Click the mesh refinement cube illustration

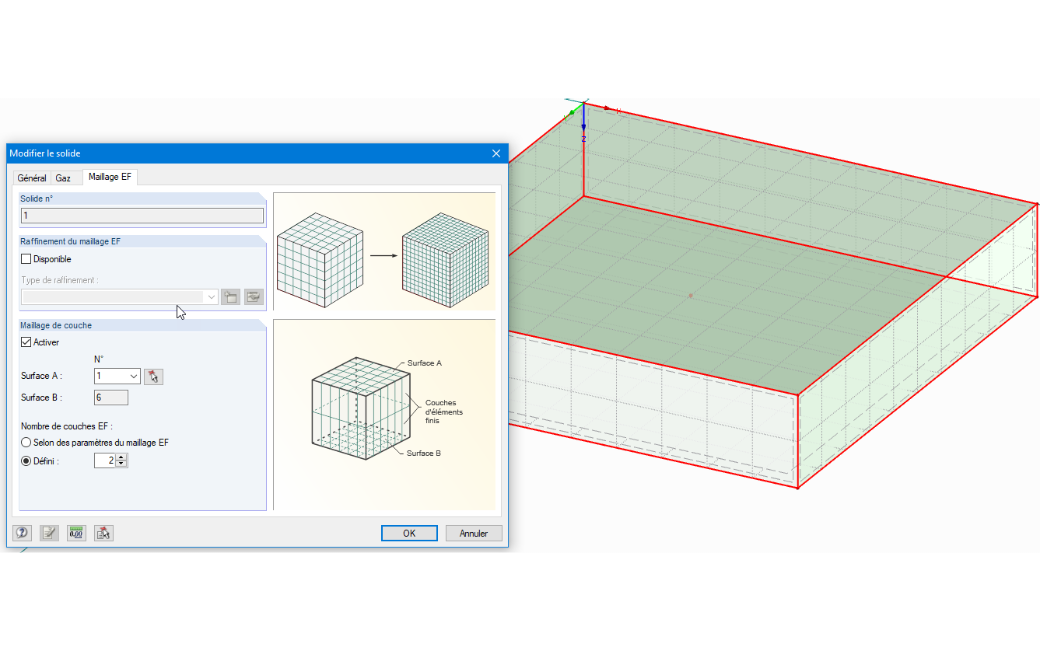[384, 252]
